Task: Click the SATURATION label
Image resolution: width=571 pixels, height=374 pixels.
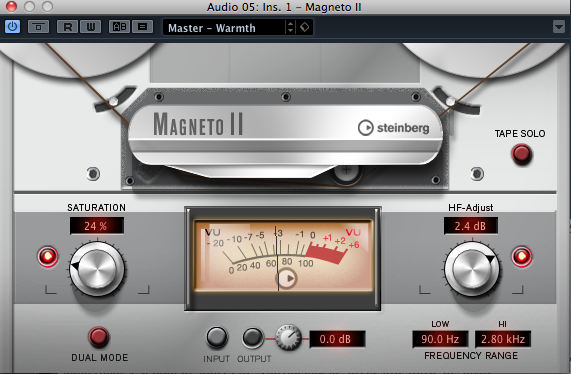Action: [97, 208]
